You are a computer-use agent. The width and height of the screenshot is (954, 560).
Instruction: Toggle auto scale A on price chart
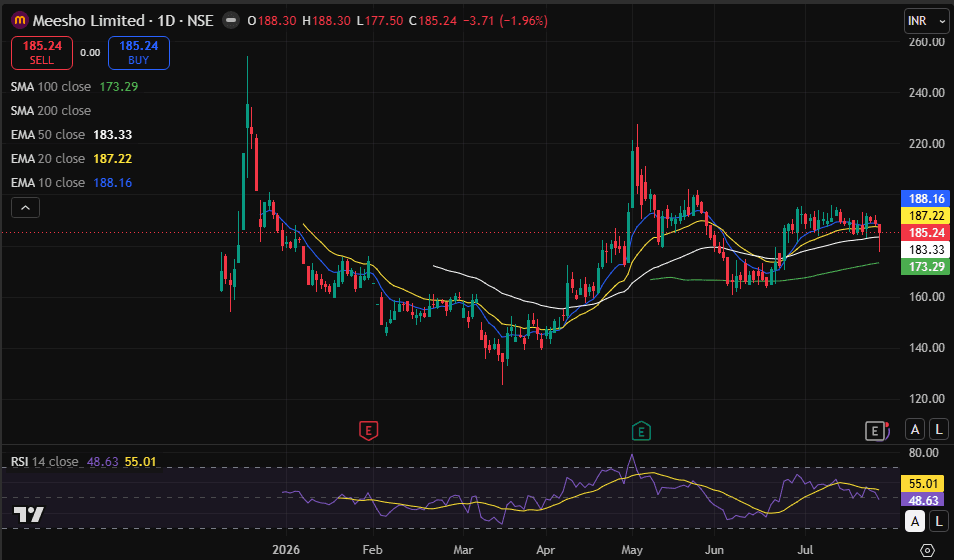click(915, 430)
